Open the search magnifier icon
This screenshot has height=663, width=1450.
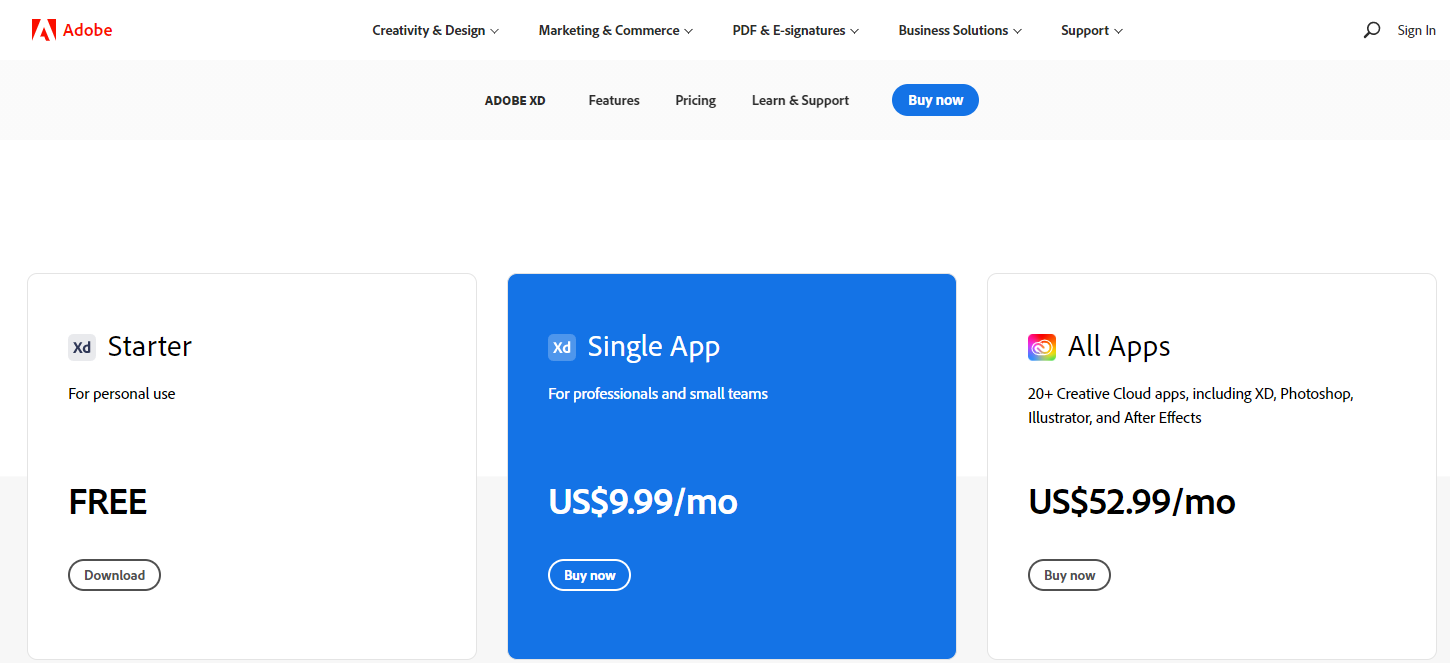pyautogui.click(x=1371, y=30)
